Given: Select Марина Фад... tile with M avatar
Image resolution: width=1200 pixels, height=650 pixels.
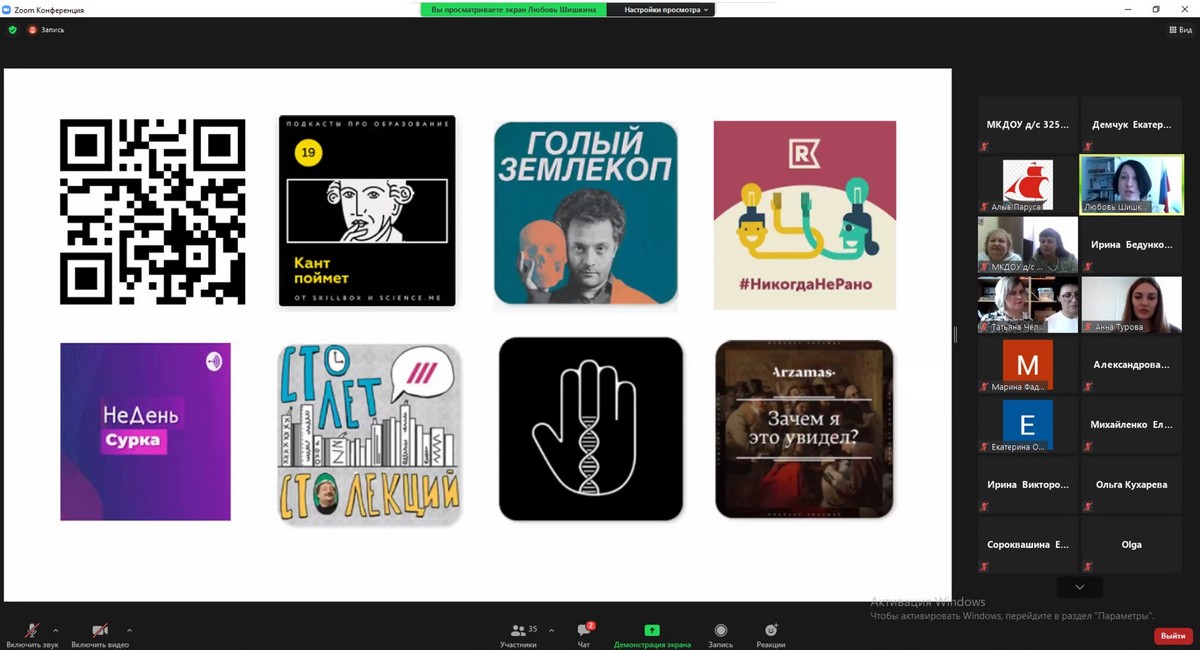Looking at the screenshot, I should pyautogui.click(x=1028, y=365).
